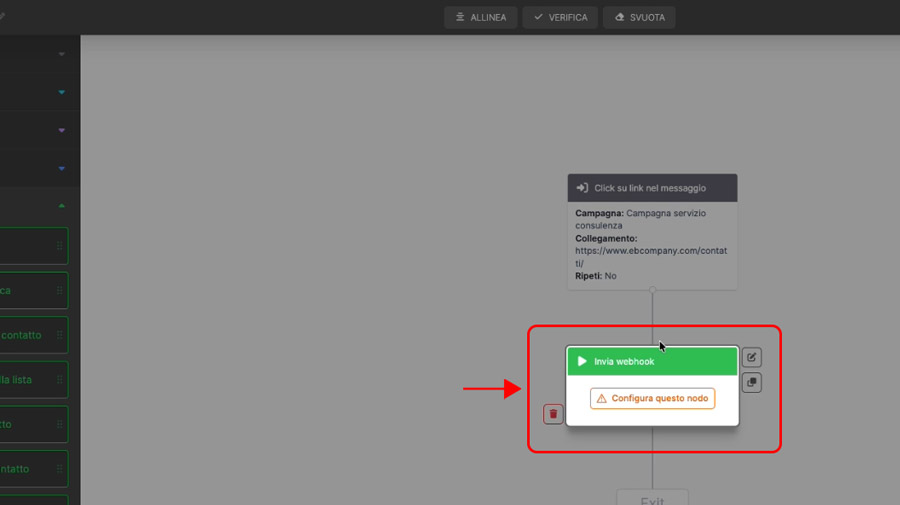Collapse the green sidebar section

click(62, 206)
